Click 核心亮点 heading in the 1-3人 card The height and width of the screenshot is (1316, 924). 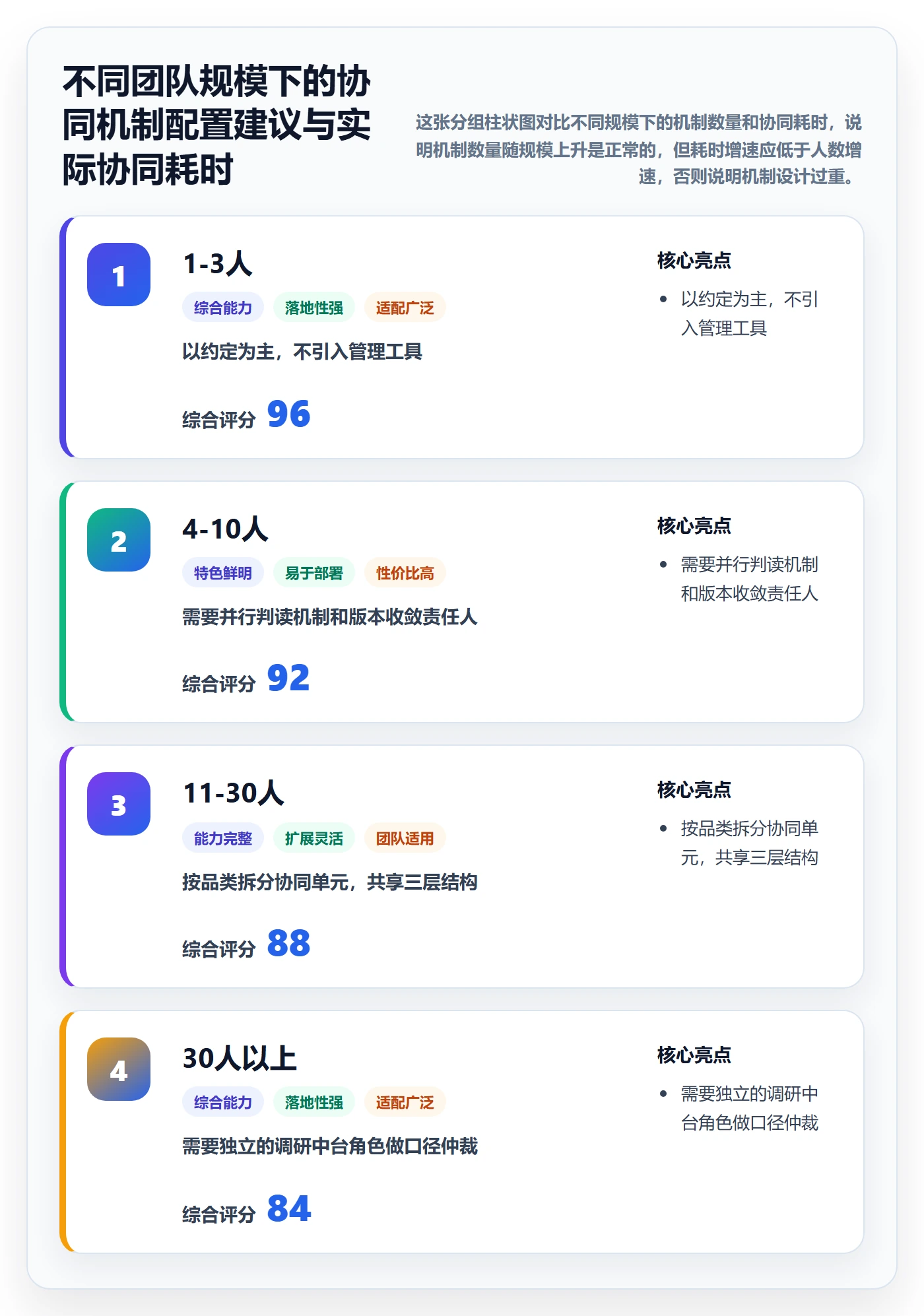[694, 261]
